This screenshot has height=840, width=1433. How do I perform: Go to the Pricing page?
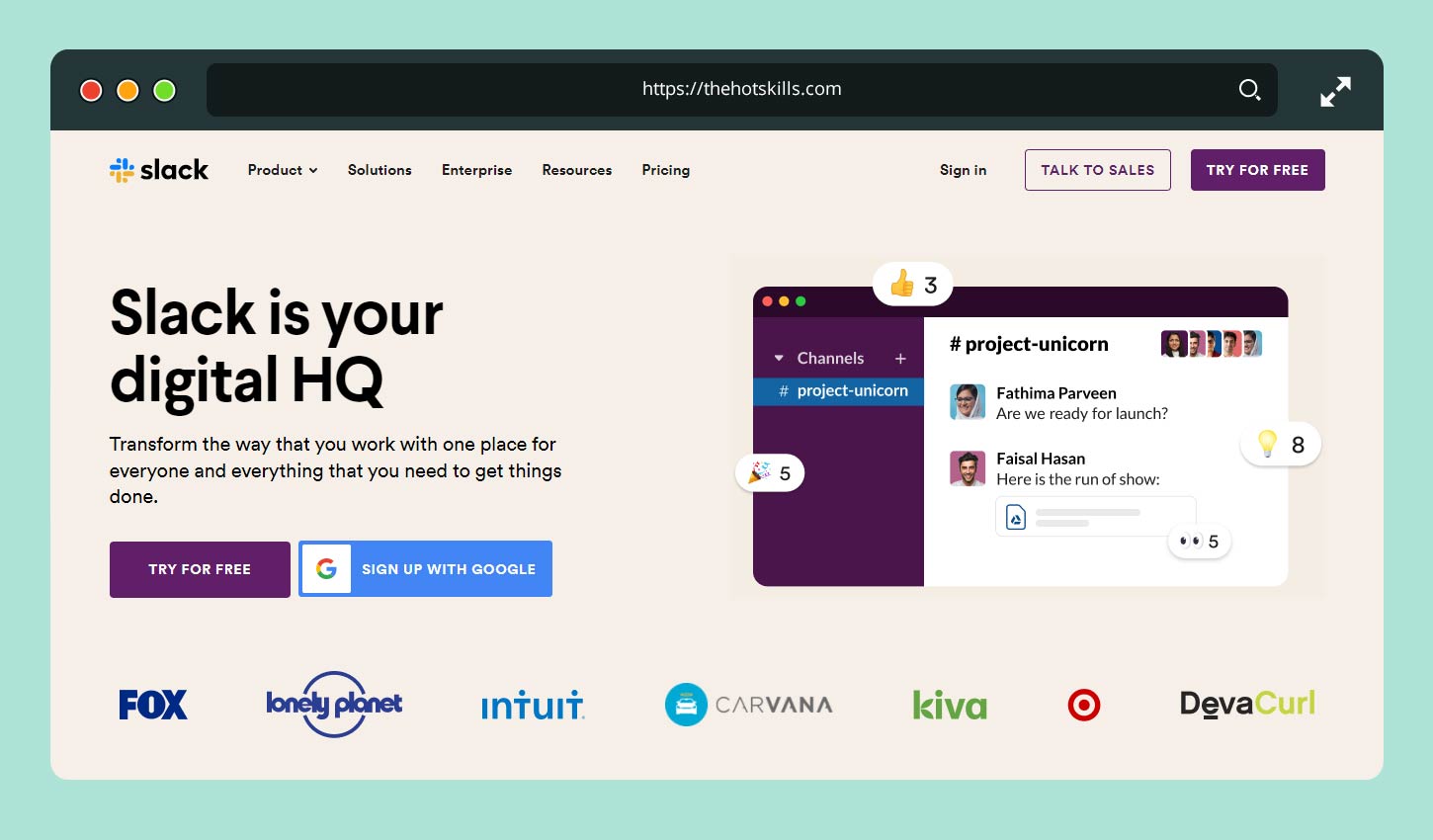(665, 170)
